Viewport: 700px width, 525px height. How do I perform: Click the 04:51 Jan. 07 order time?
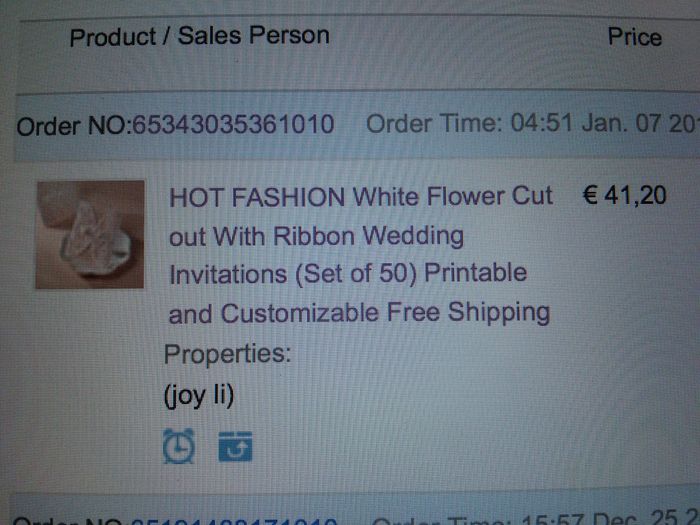pyautogui.click(x=605, y=123)
